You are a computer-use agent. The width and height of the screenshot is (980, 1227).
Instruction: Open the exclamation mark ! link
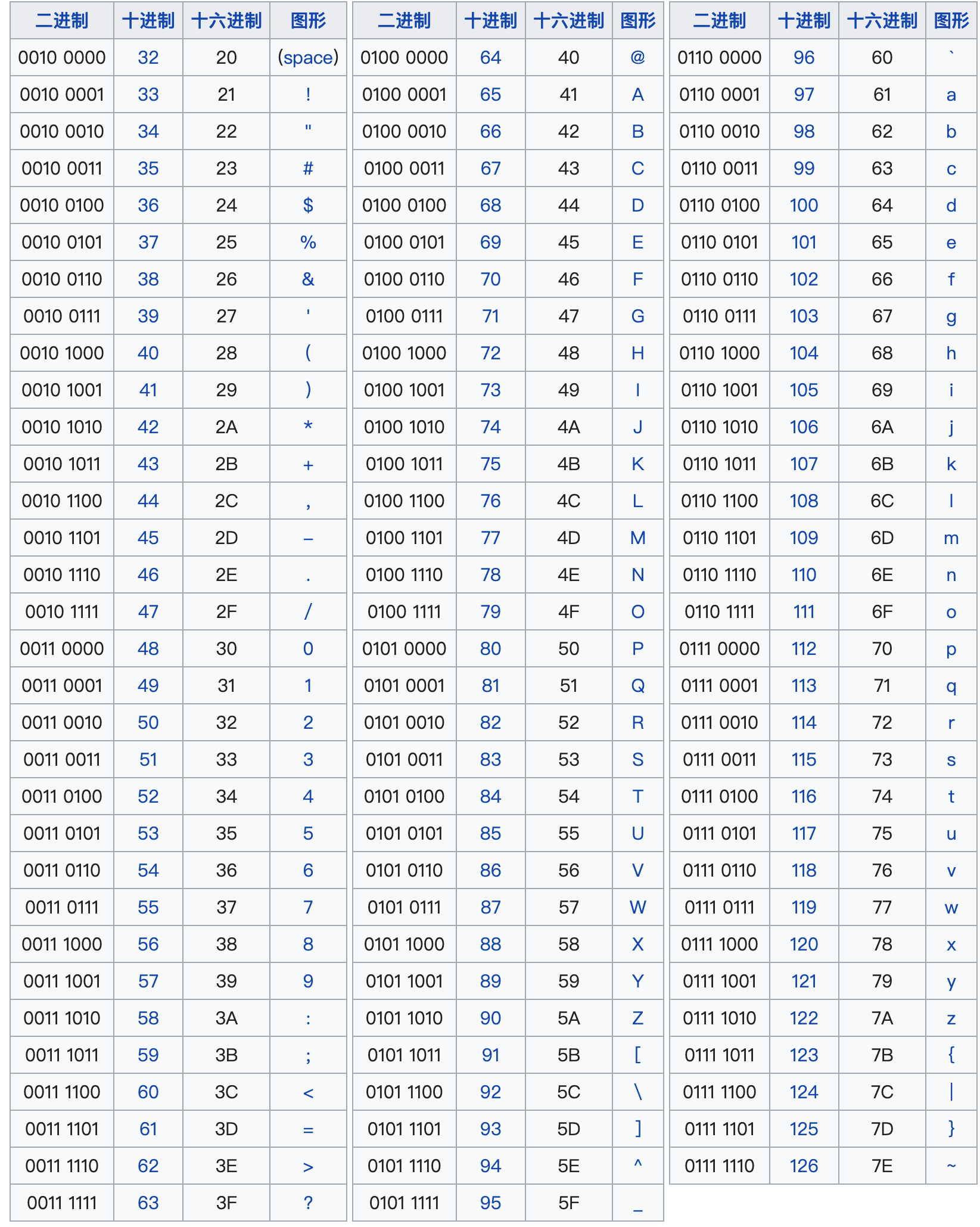[308, 95]
